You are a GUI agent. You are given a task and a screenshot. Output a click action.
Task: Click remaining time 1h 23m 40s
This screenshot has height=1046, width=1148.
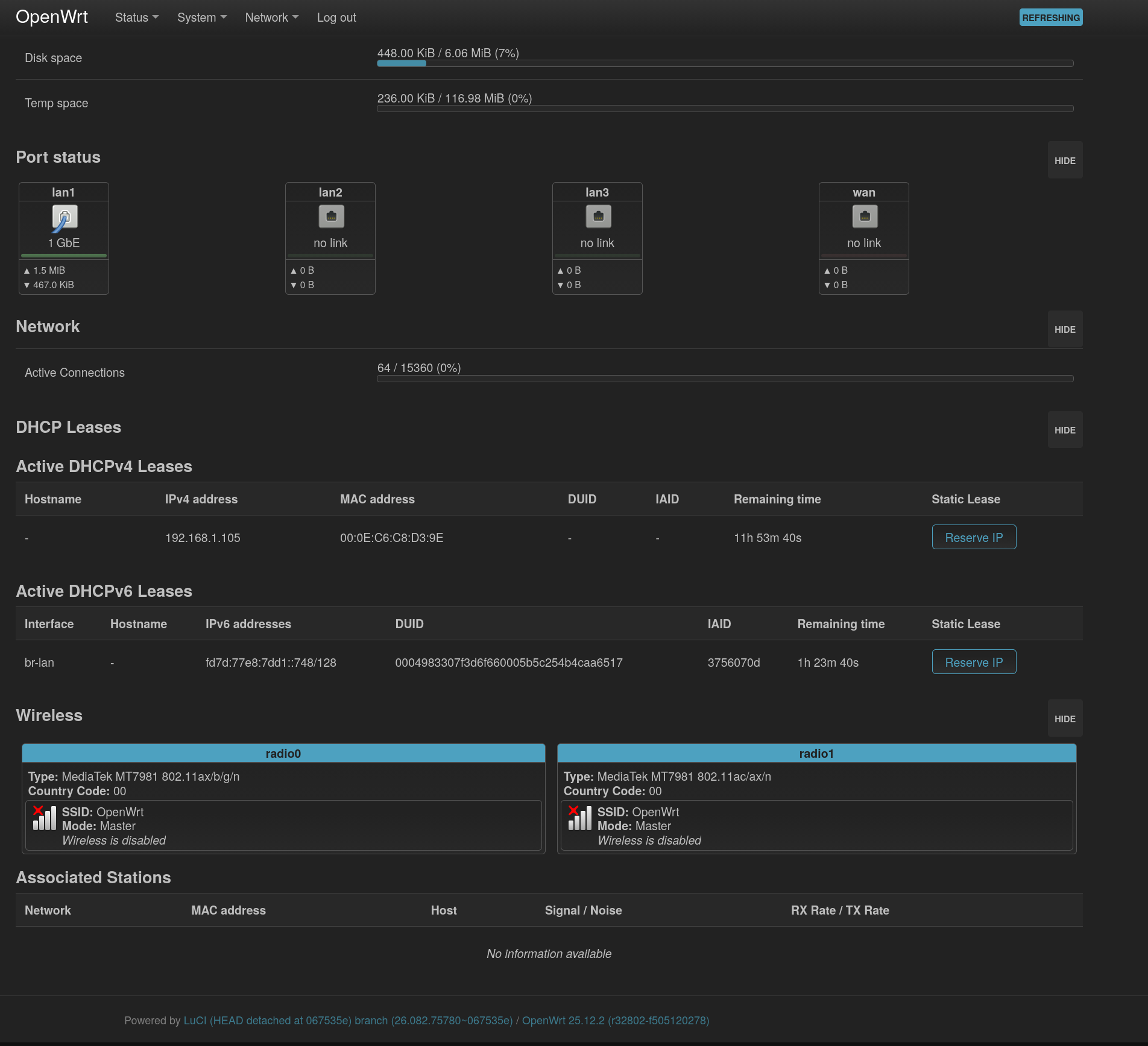click(x=828, y=663)
